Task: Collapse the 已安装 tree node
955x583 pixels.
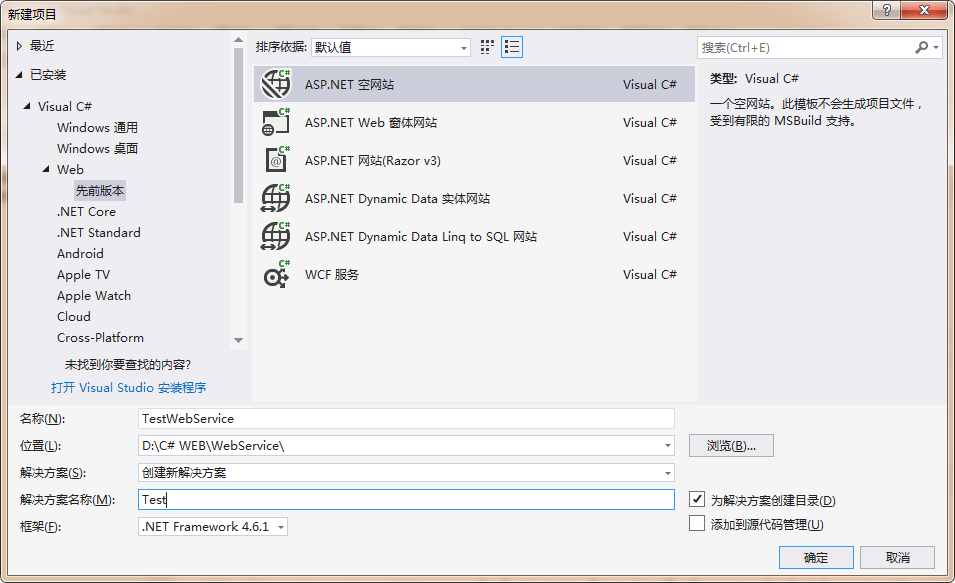Action: pyautogui.click(x=19, y=74)
